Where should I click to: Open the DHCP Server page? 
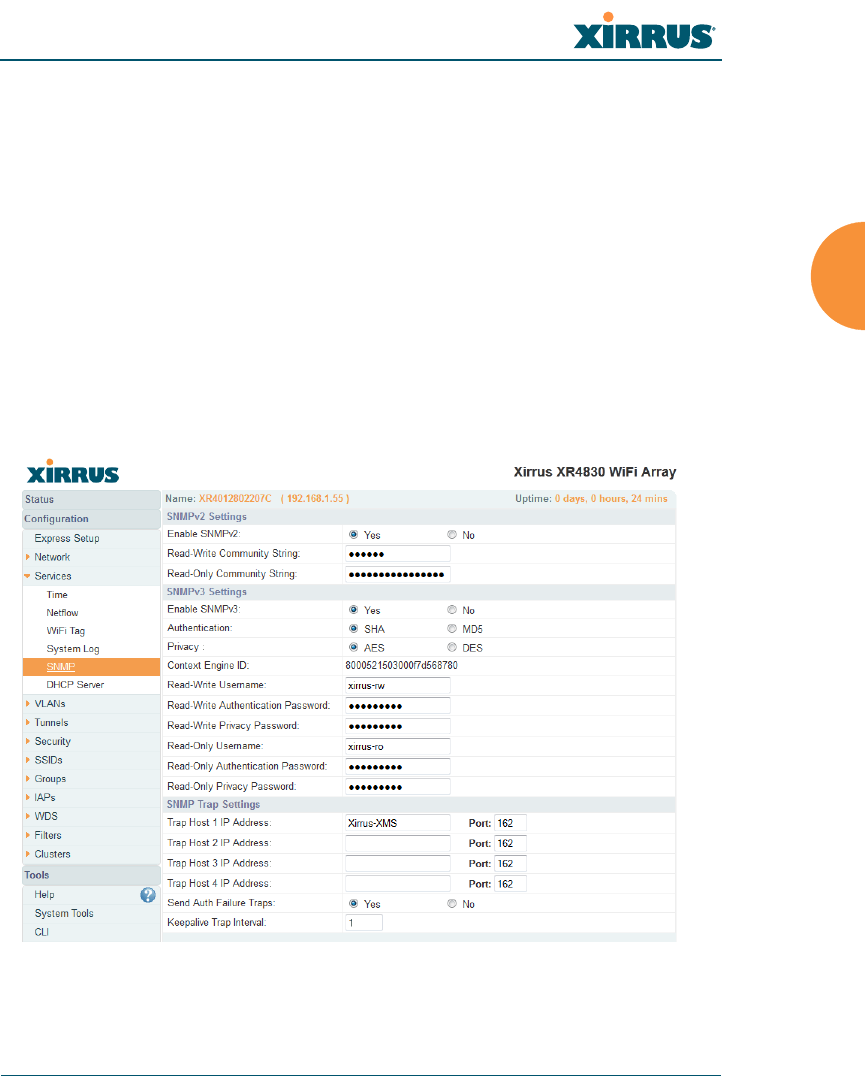[75, 685]
